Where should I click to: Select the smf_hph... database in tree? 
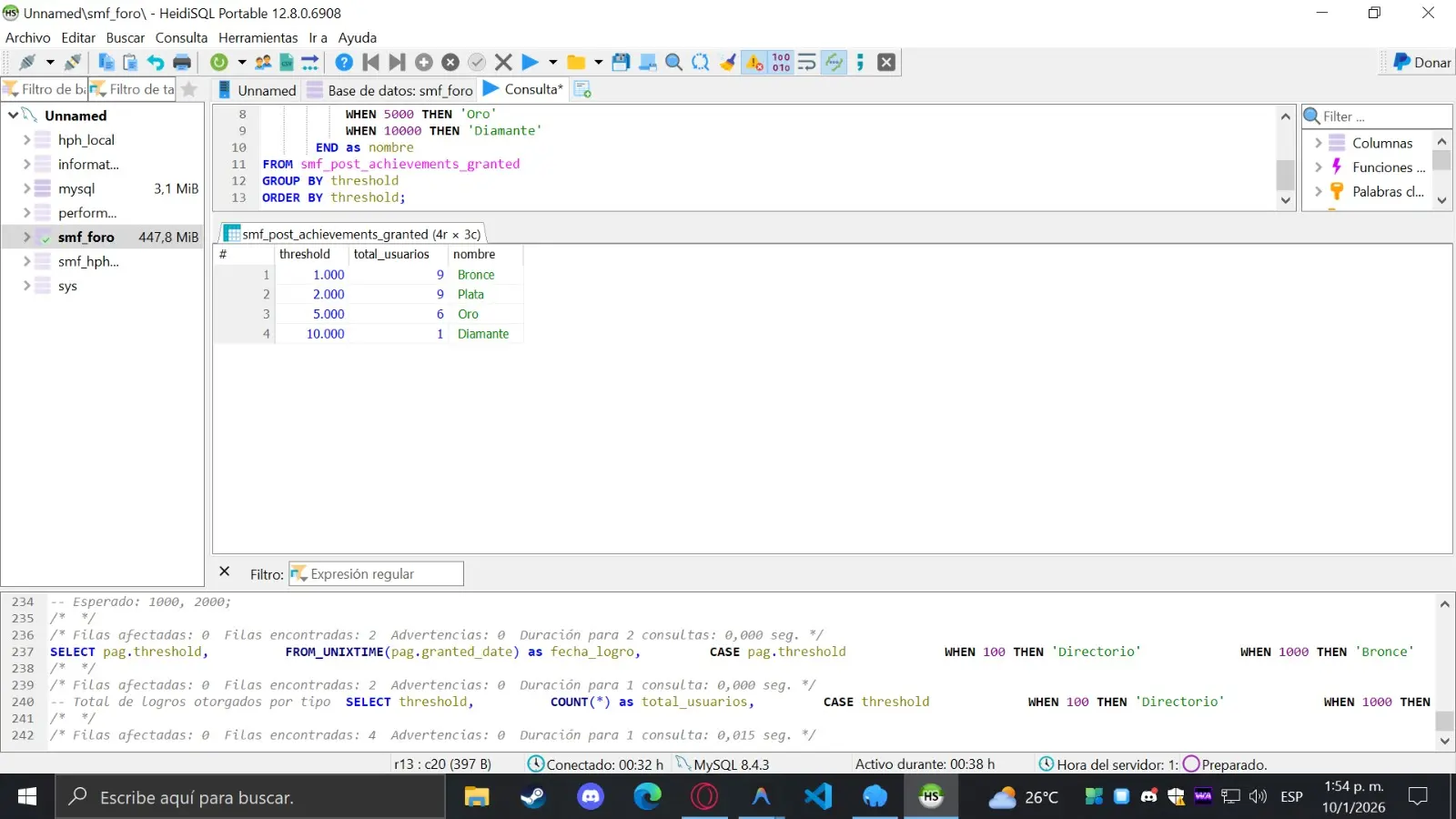click(x=88, y=261)
